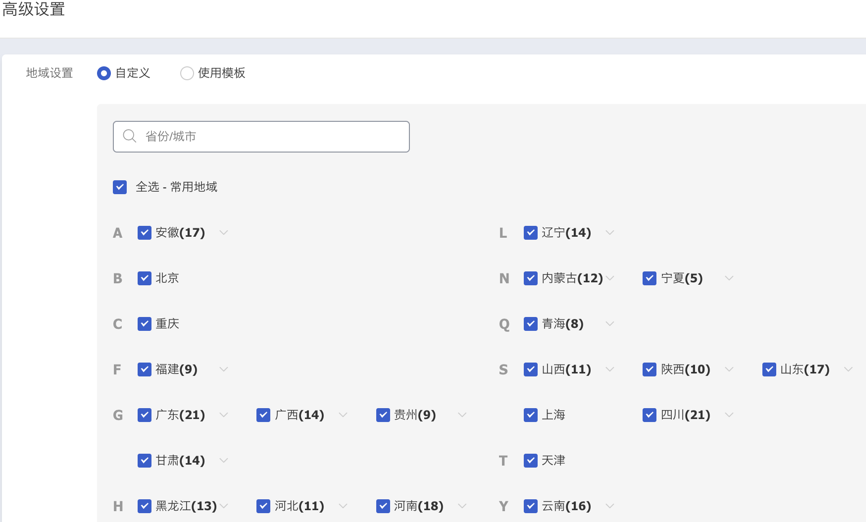Click the search magnifier icon
The image size is (866, 522).
[x=129, y=136]
